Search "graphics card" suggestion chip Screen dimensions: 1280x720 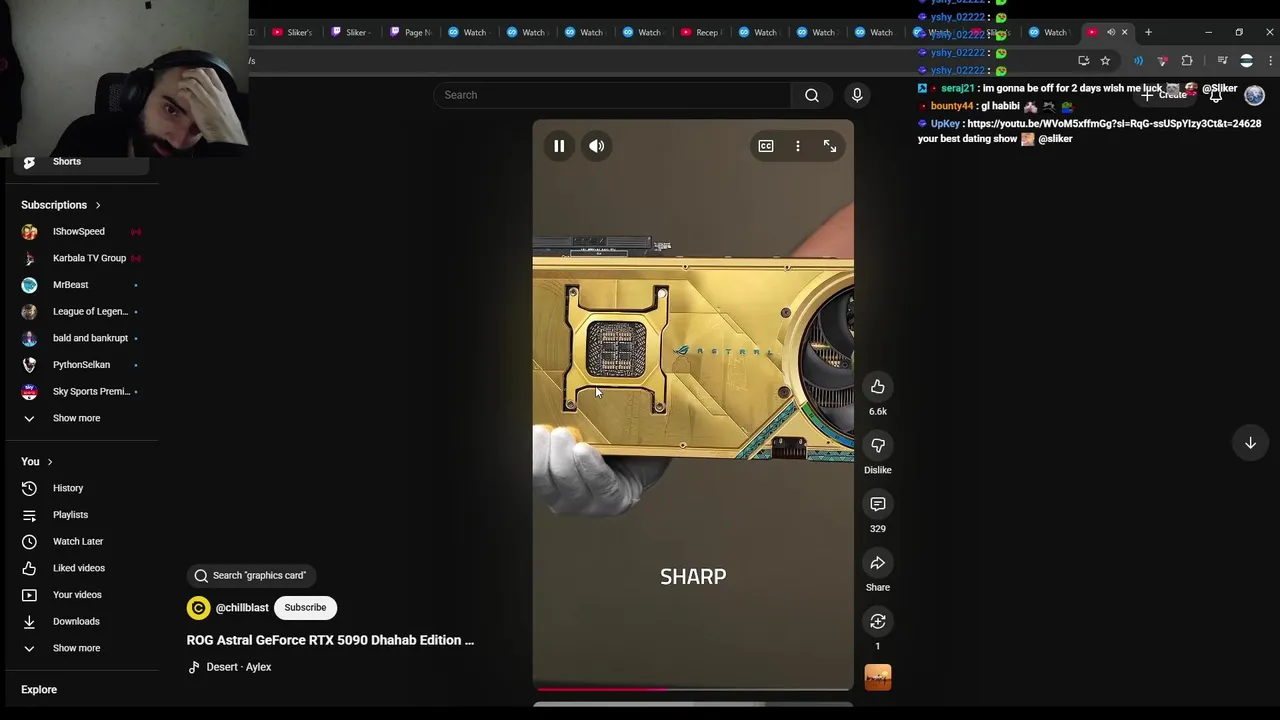(251, 576)
